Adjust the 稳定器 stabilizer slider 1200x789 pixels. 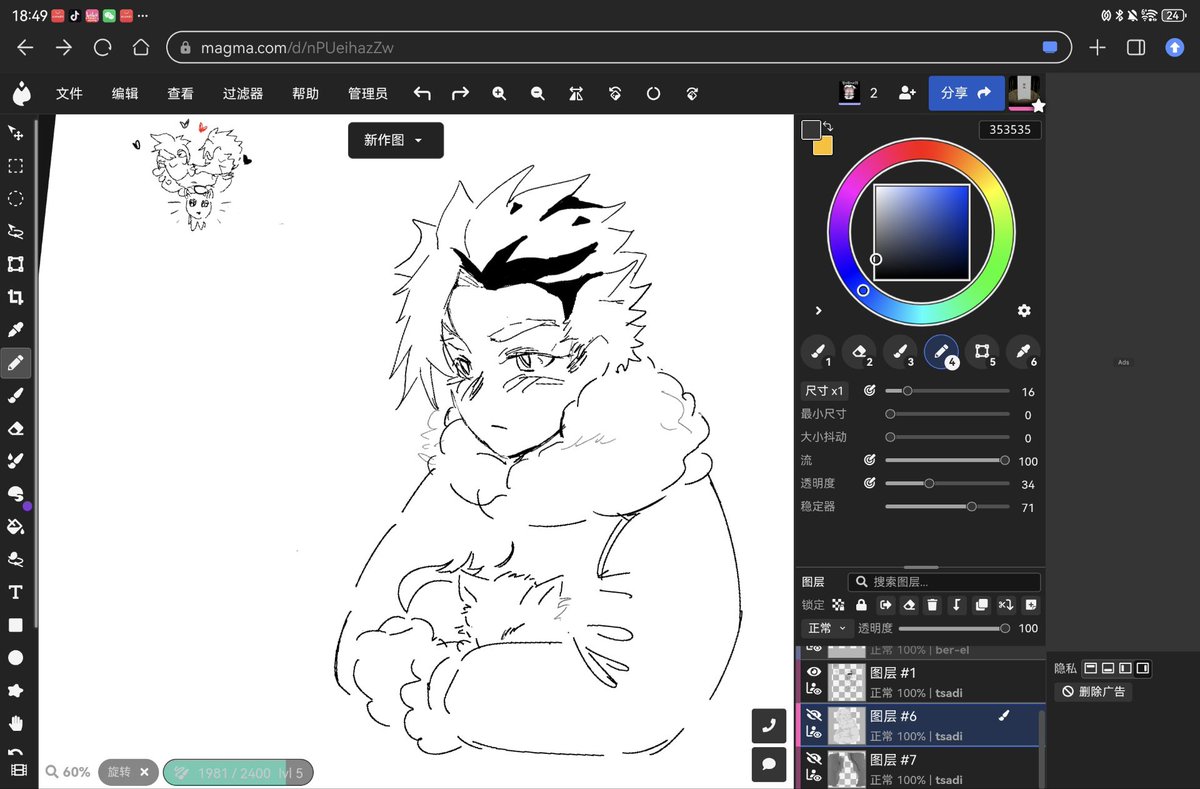point(947,506)
